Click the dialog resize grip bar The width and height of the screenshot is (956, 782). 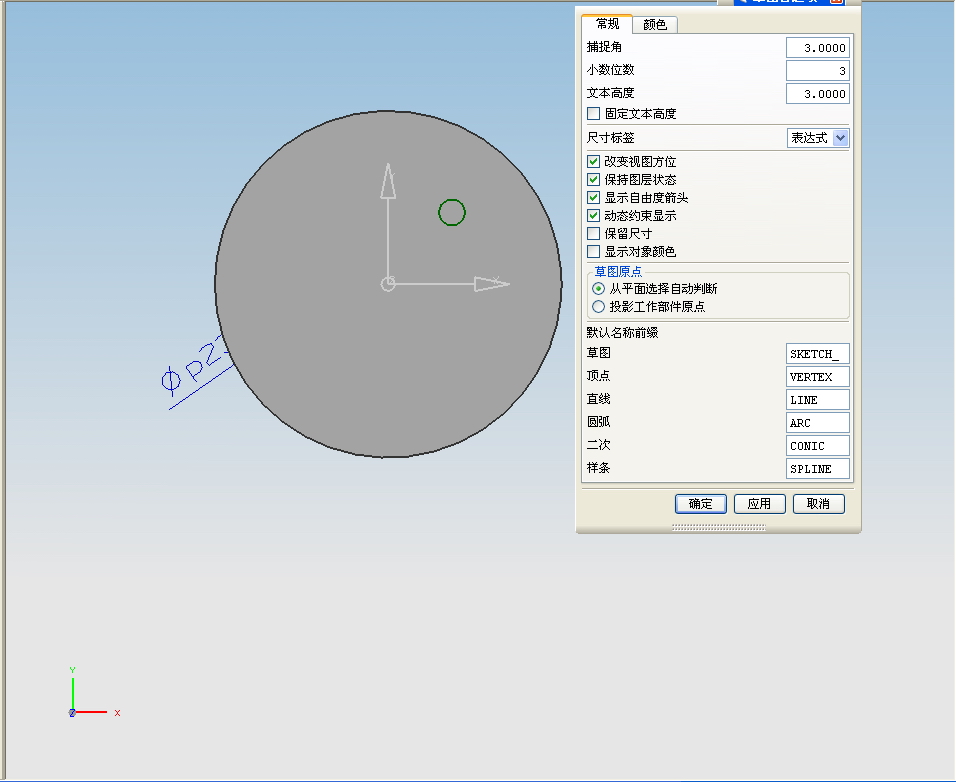(719, 527)
